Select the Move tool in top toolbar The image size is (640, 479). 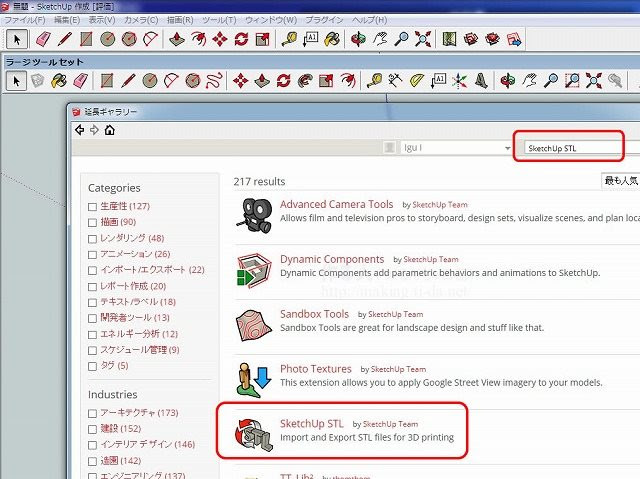pos(220,40)
